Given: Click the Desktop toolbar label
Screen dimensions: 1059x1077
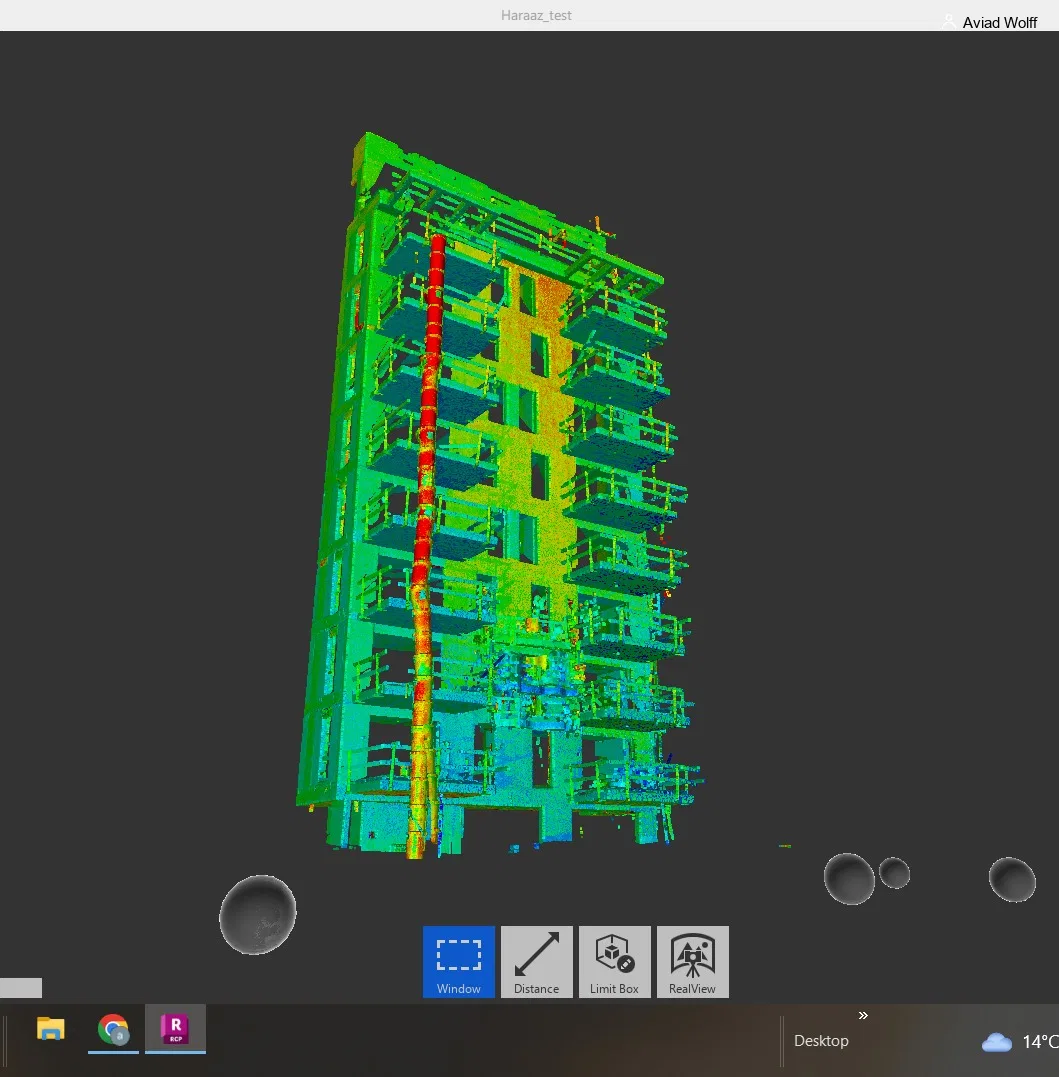Looking at the screenshot, I should [821, 1041].
